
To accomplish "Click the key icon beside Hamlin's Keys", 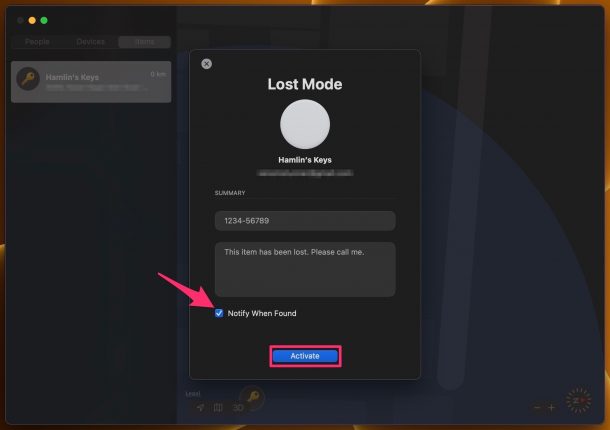I will (28, 79).
